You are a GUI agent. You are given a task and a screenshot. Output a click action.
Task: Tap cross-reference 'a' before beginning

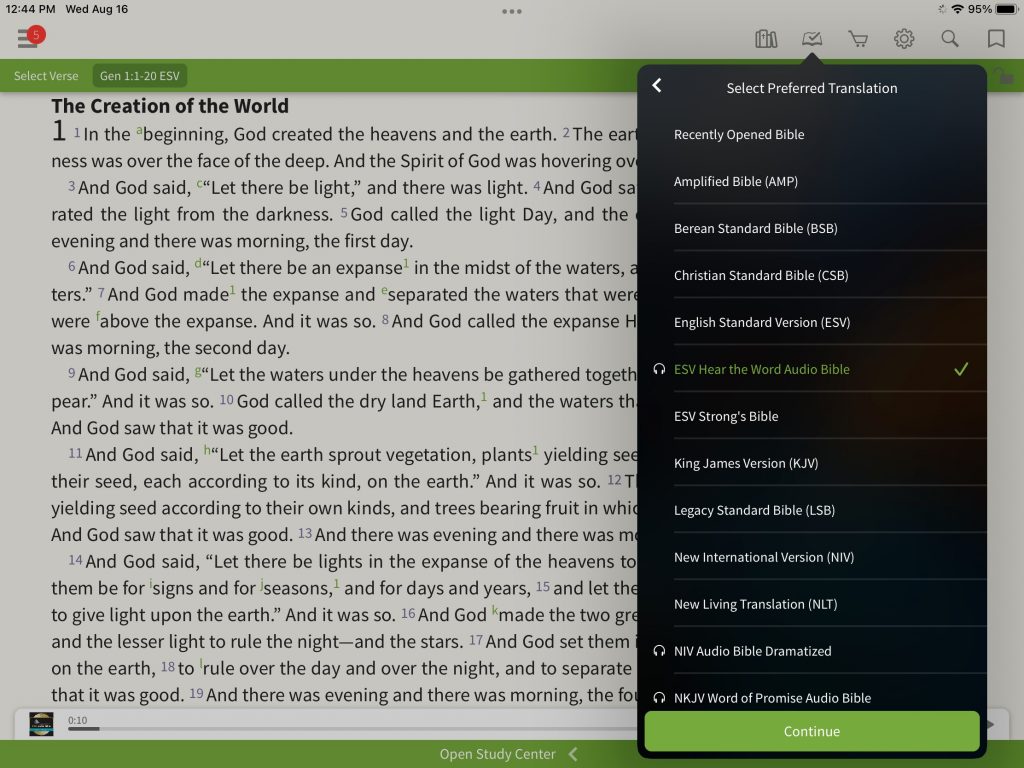point(139,131)
